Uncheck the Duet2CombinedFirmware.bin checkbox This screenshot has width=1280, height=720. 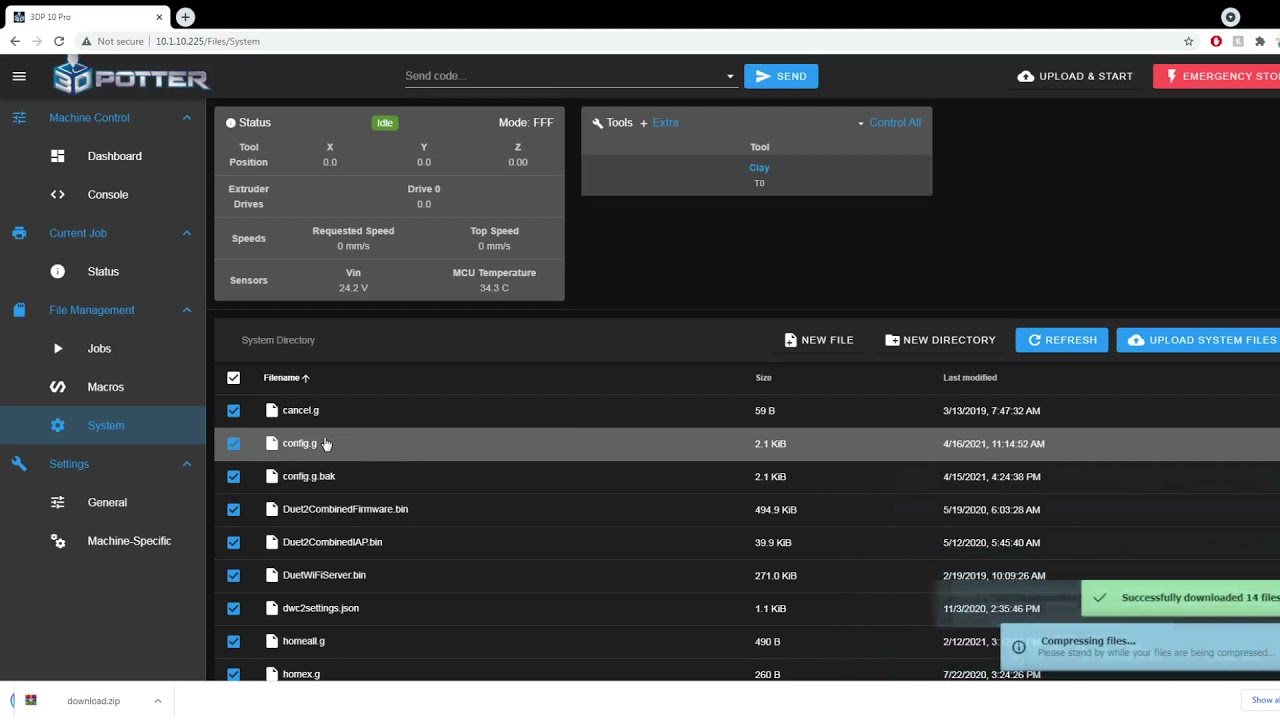pos(234,509)
